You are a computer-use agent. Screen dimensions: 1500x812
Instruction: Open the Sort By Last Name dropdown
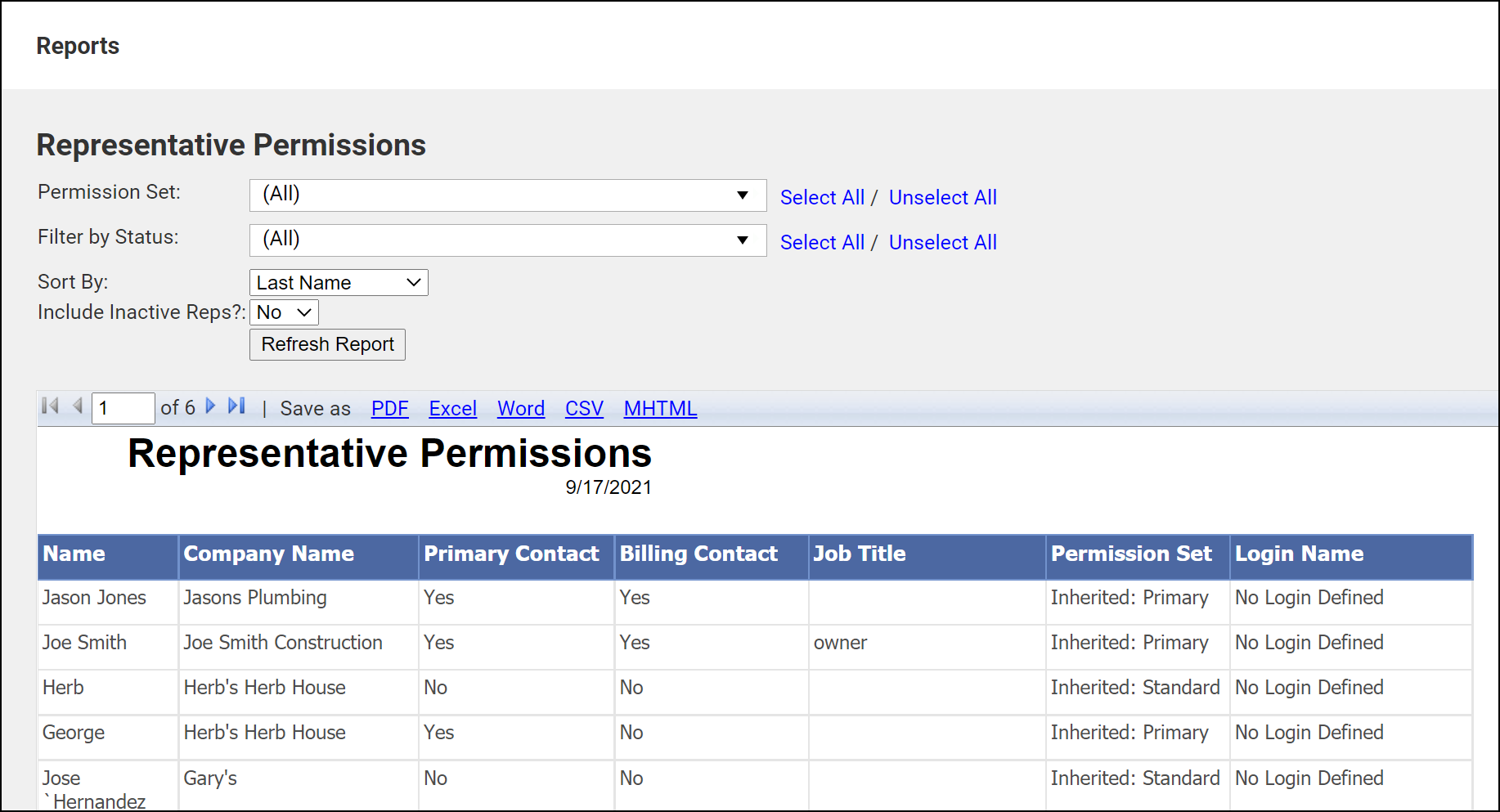pyautogui.click(x=338, y=283)
